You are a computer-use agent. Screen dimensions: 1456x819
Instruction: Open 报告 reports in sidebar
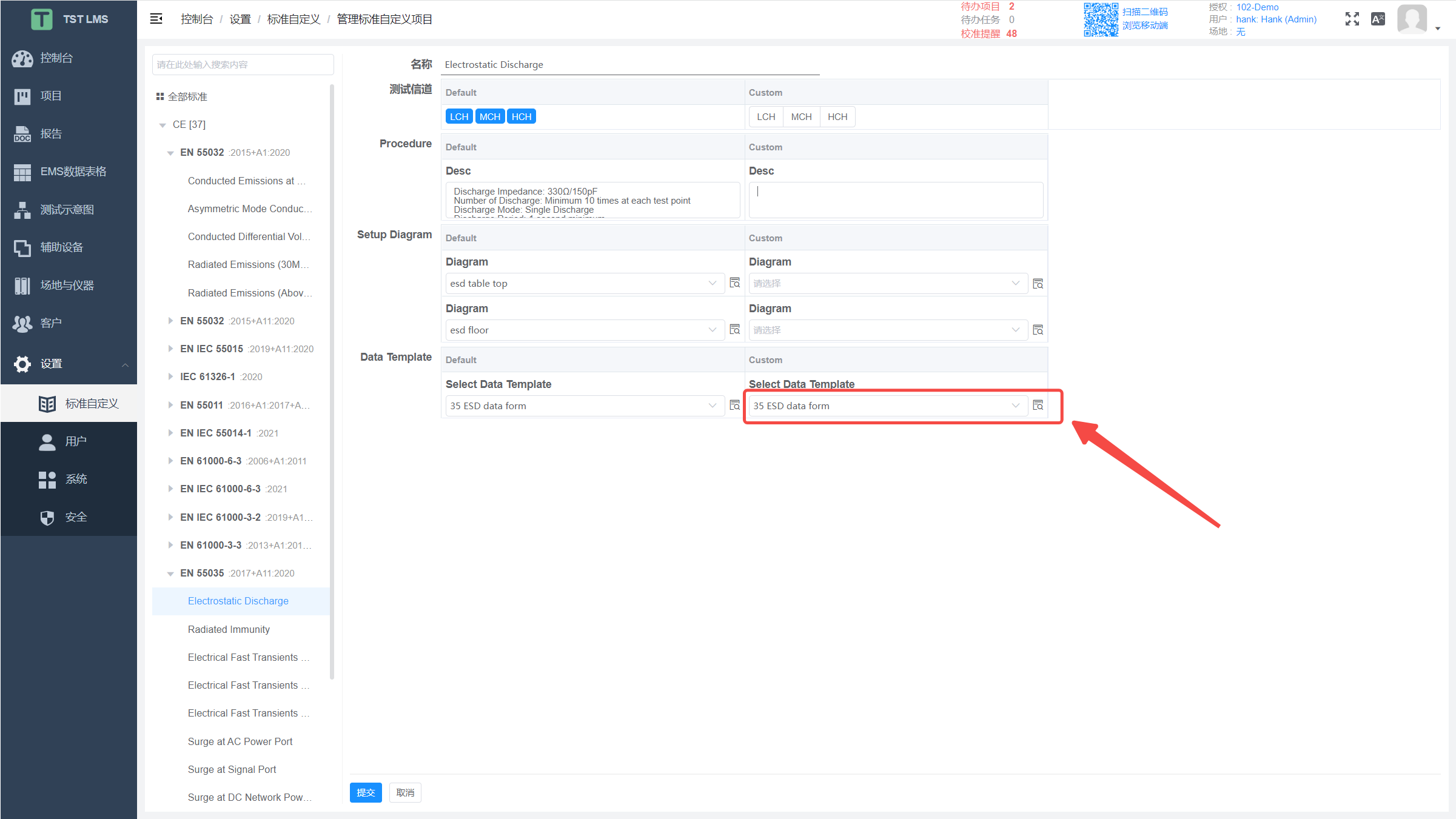coord(69,134)
